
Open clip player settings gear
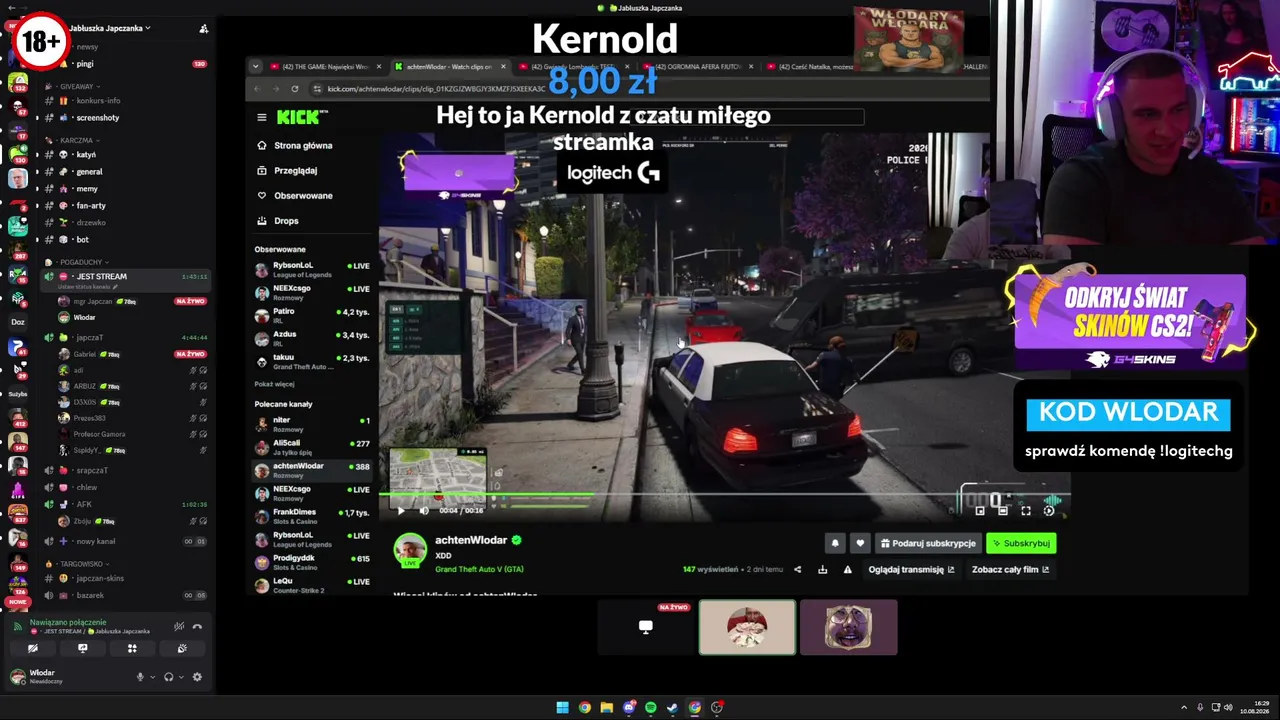[1049, 511]
